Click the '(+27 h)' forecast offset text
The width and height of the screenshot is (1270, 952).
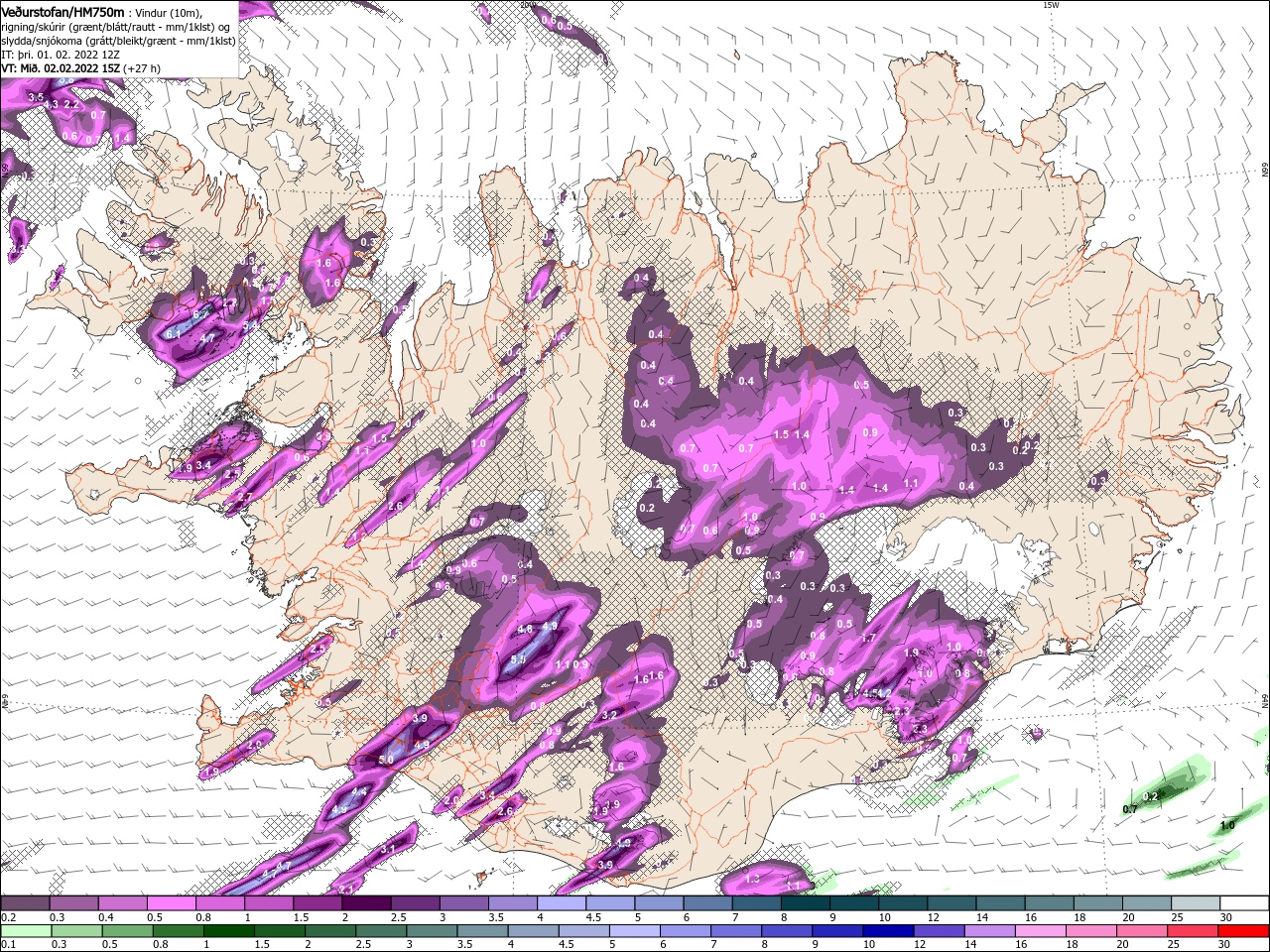coord(143,68)
